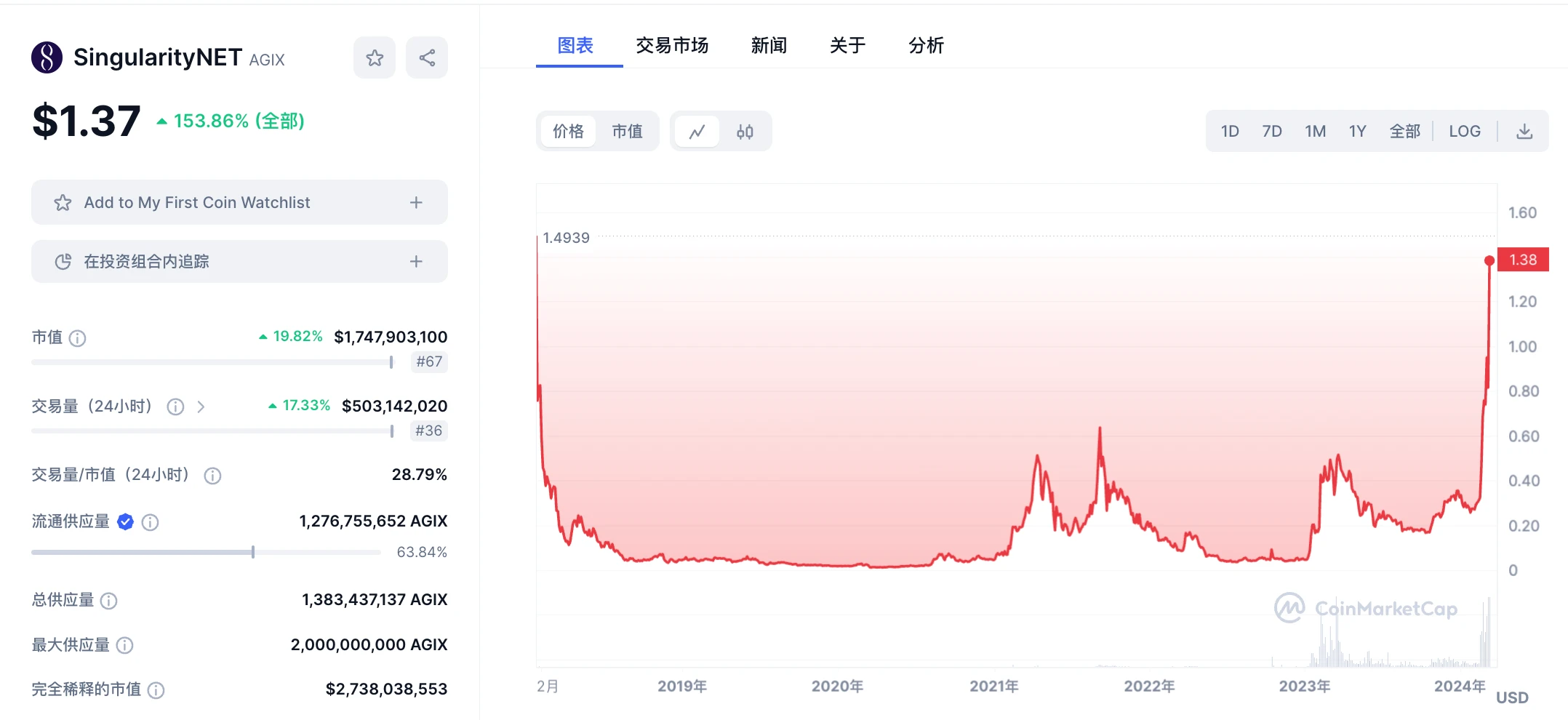Click the 市值 info icon
Screen dimensions: 1568x720
click(79, 338)
